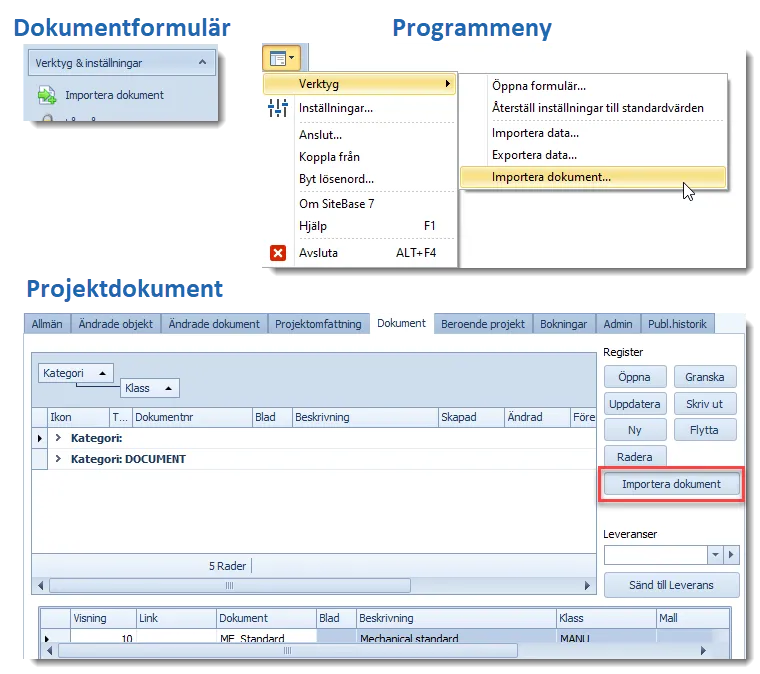Click lower grid scroll right arrow
This screenshot has height=674, width=760.
point(703,650)
